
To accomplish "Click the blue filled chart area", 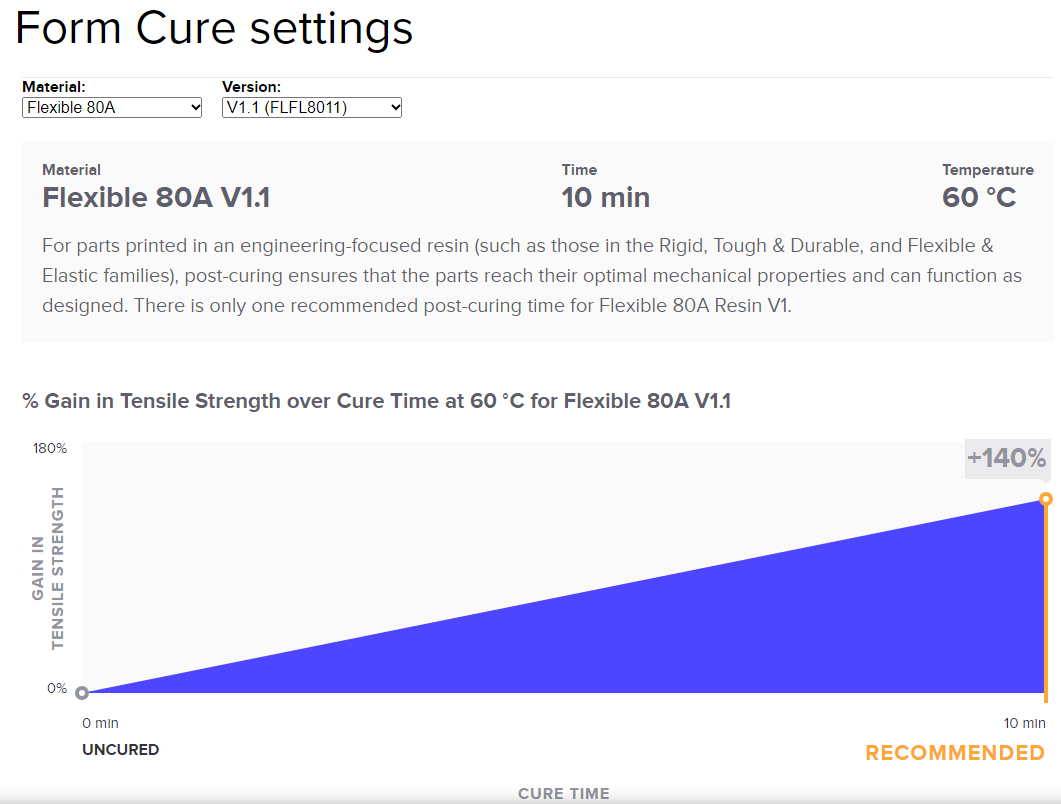I will (x=744, y=629).
